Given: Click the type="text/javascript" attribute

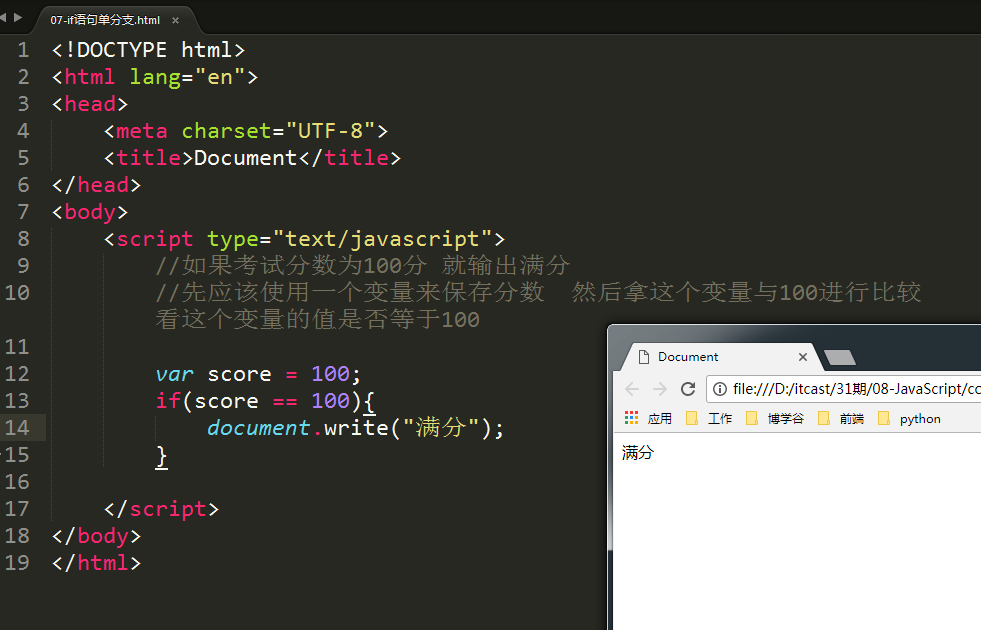Looking at the screenshot, I should pyautogui.click(x=350, y=239).
